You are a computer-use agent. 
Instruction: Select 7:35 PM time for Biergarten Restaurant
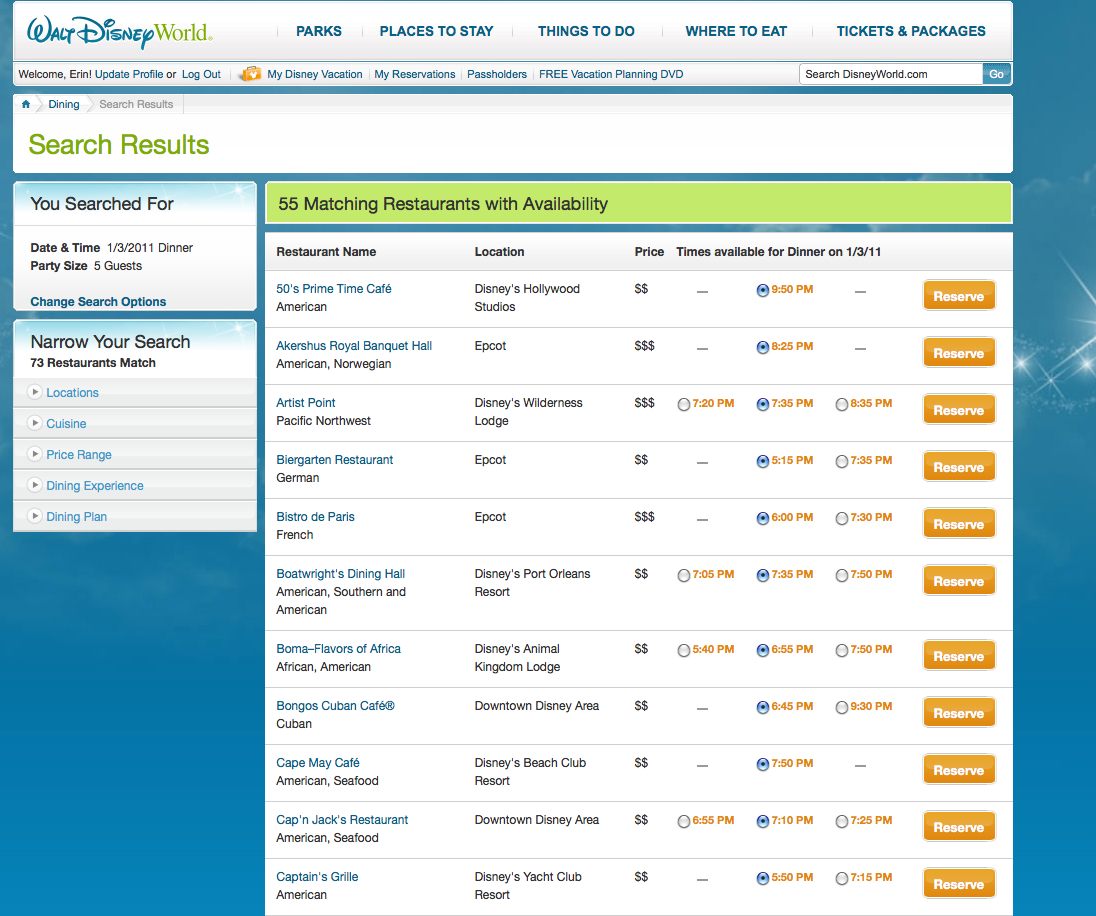tap(842, 461)
